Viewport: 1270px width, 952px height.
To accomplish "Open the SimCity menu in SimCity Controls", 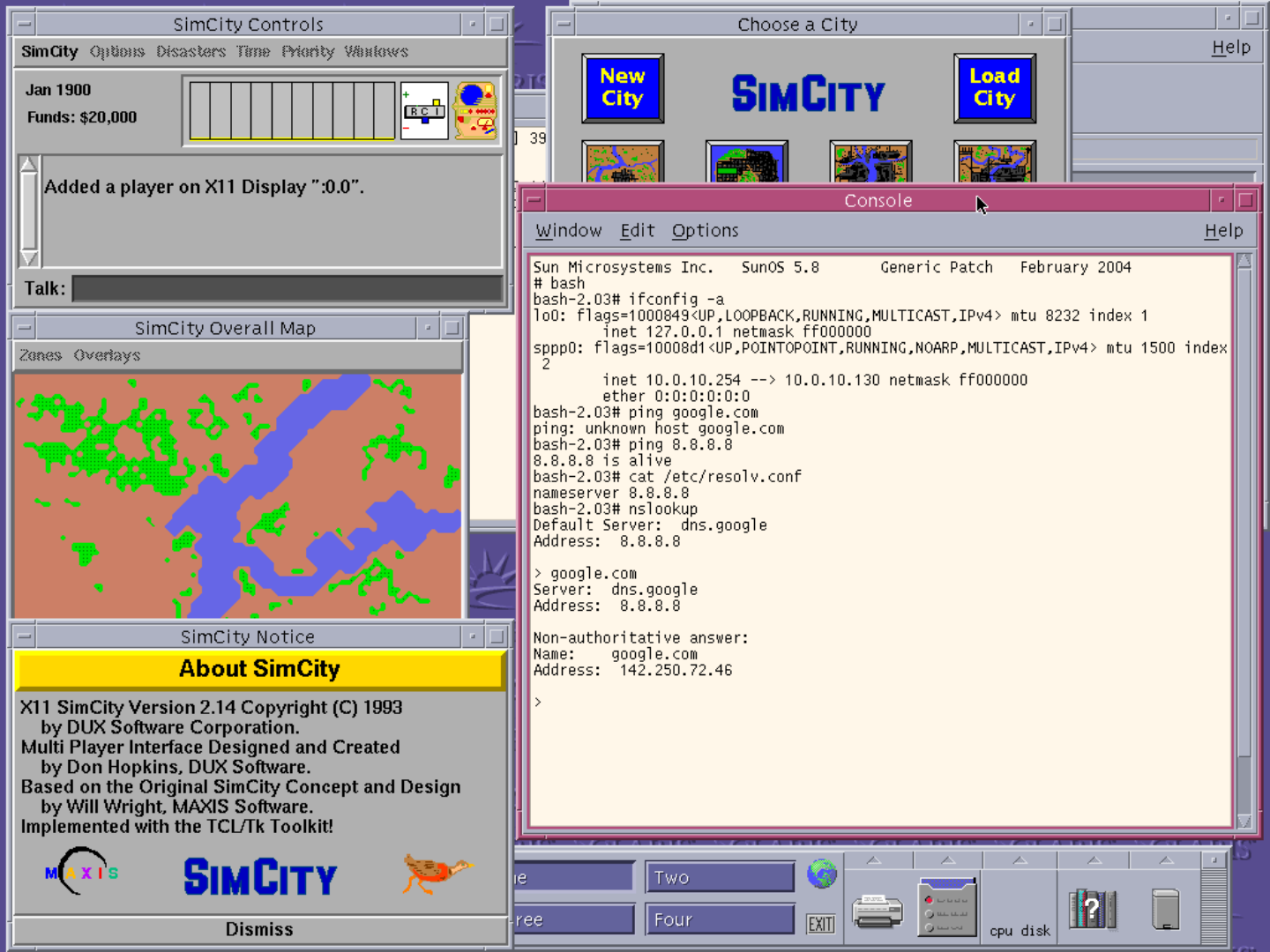I will (x=49, y=51).
